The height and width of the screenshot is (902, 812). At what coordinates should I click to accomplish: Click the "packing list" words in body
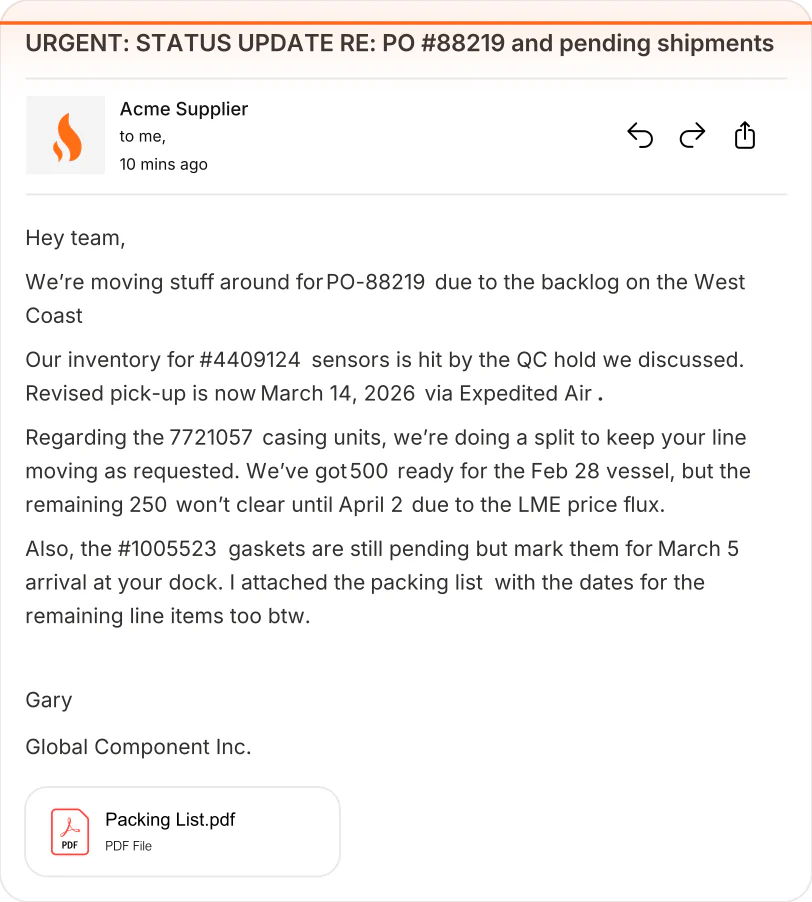[426, 583]
